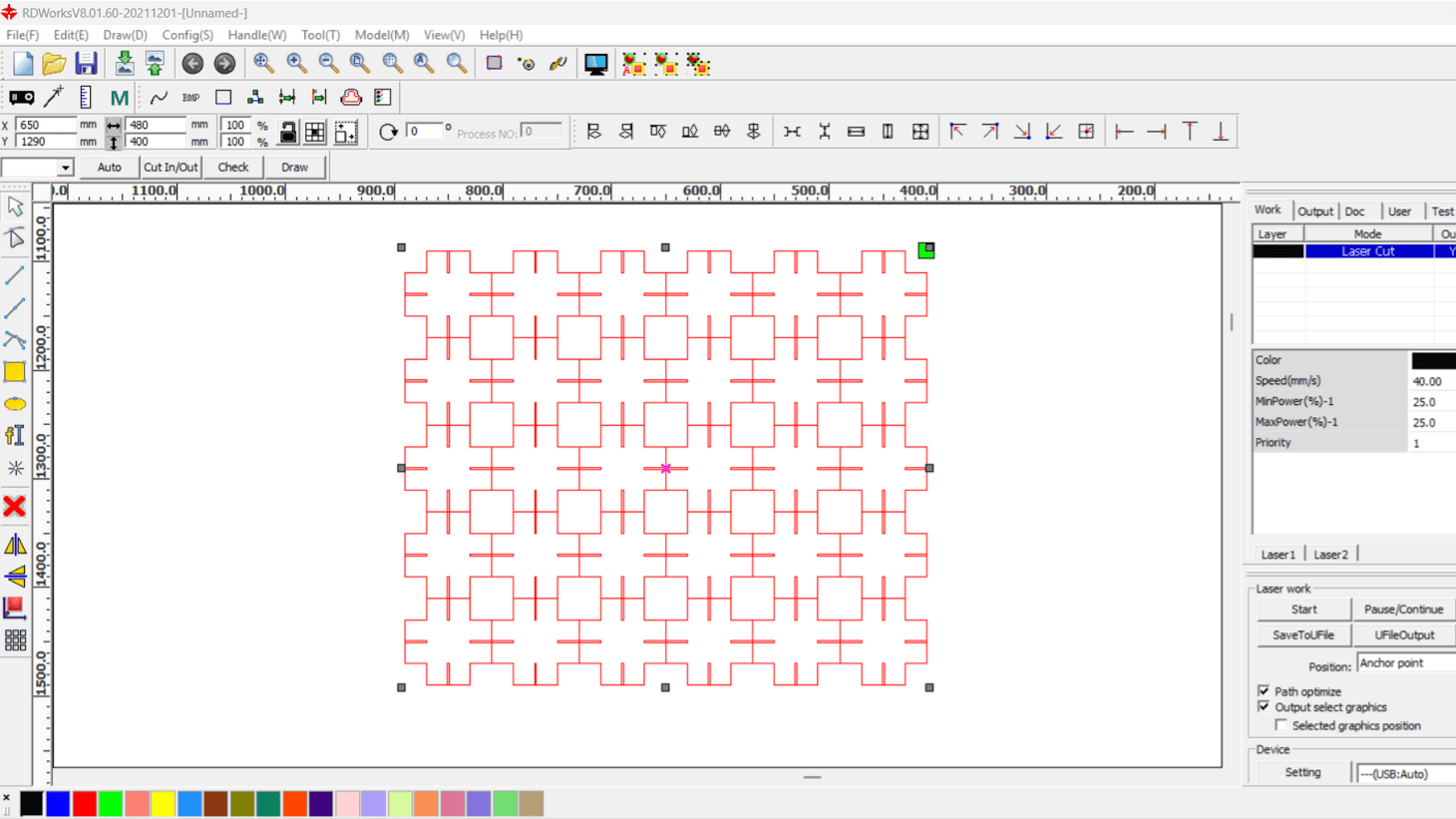Switch to the User tab
This screenshot has height=819, width=1456.
click(x=1399, y=211)
